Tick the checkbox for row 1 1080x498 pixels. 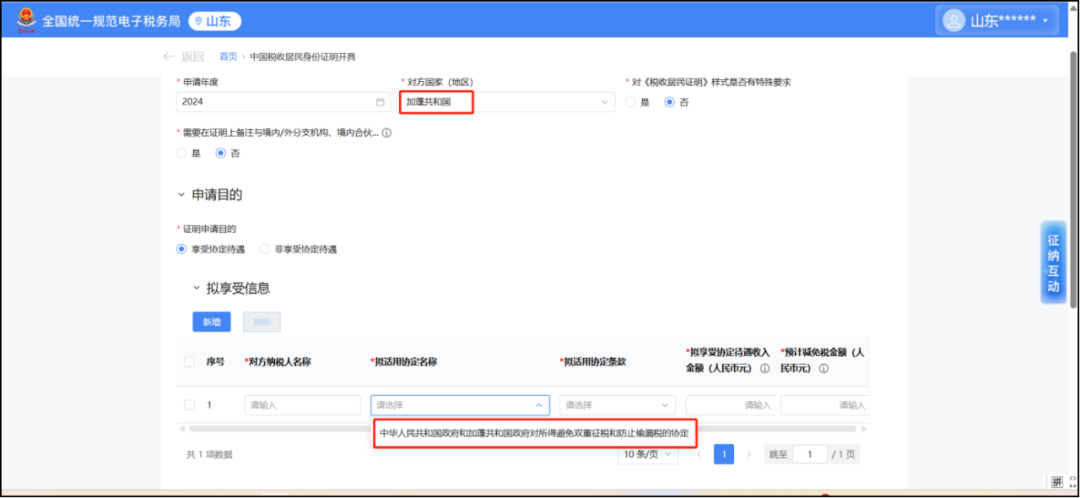pyautogui.click(x=189, y=405)
